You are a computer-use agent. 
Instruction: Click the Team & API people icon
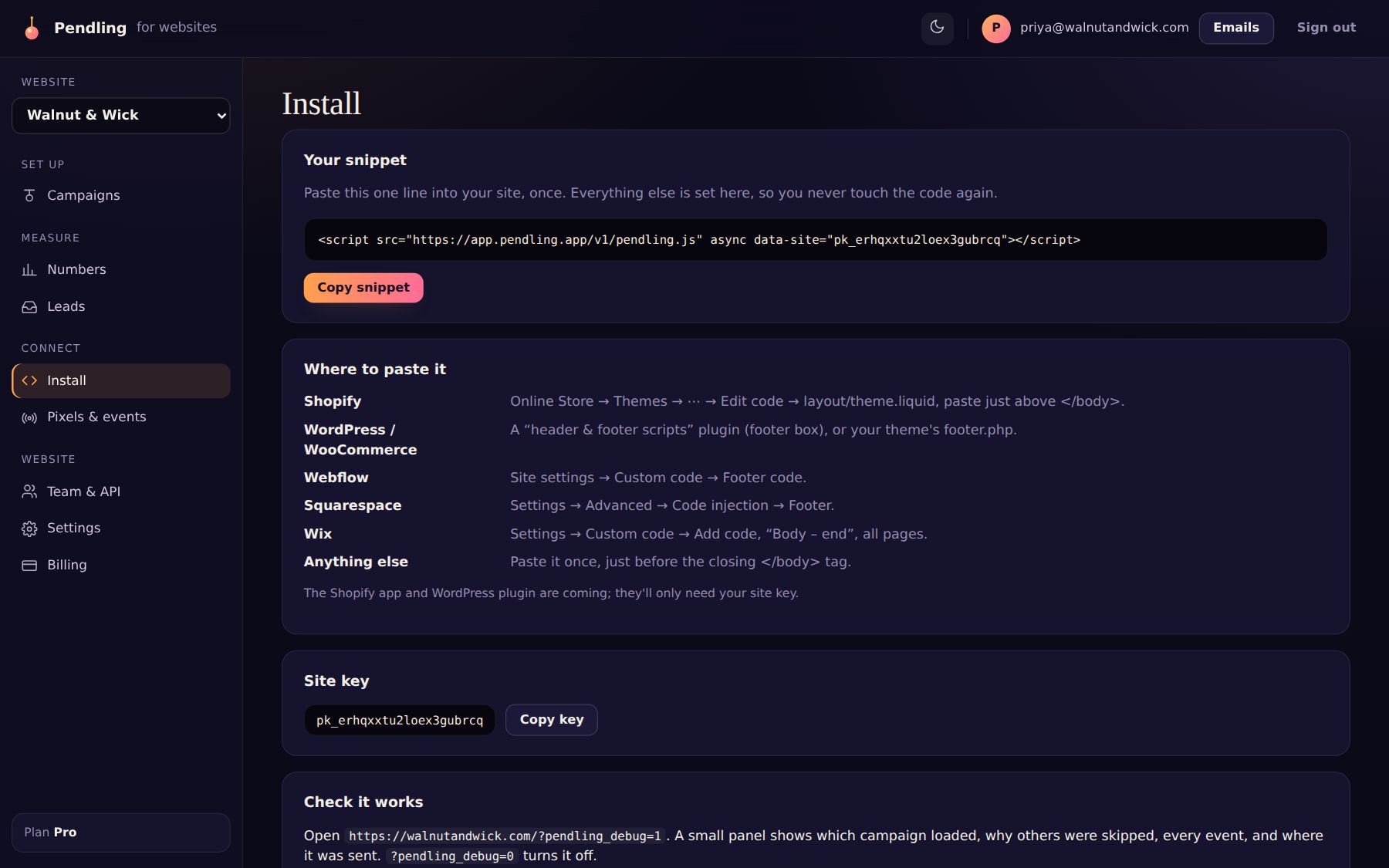tap(29, 491)
